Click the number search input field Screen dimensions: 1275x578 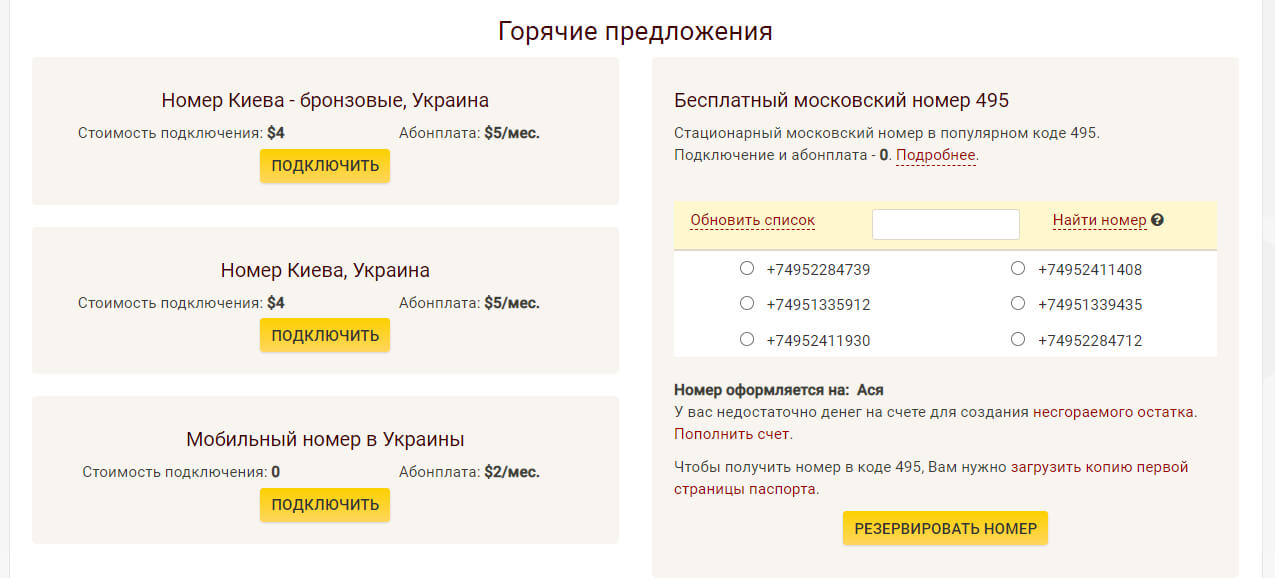pyautogui.click(x=945, y=224)
